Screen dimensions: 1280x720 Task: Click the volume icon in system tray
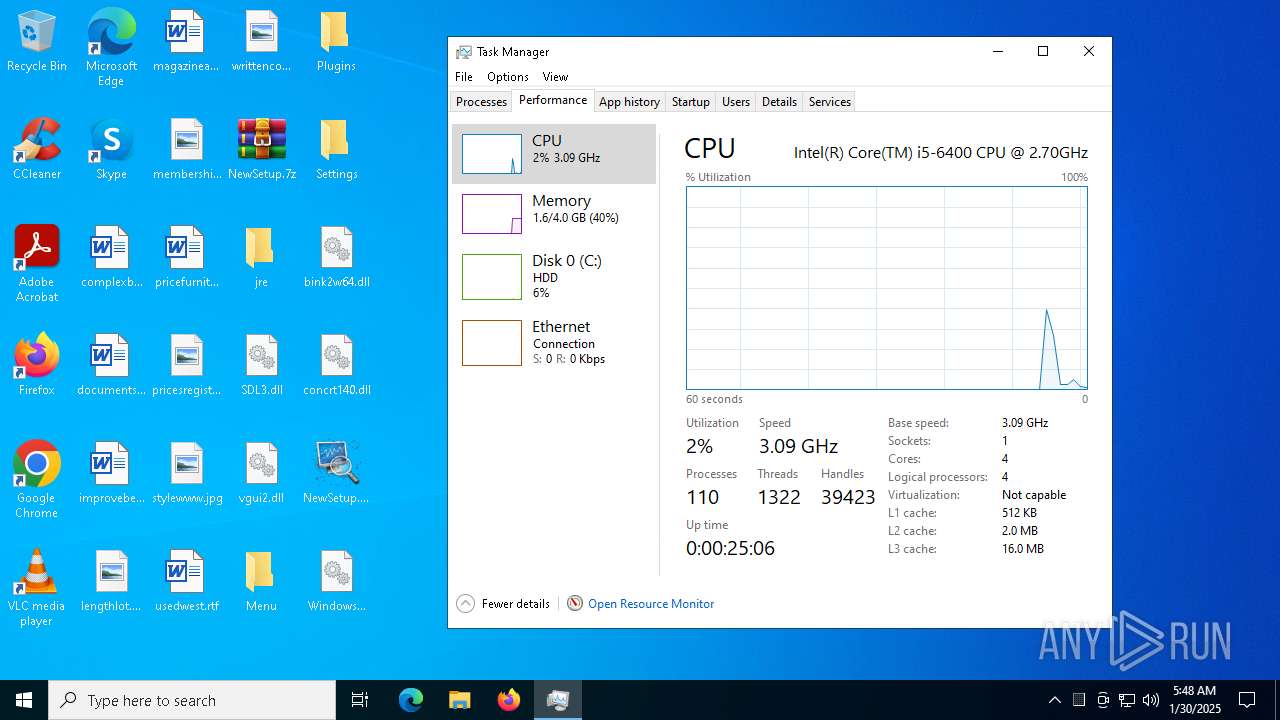(x=1150, y=700)
